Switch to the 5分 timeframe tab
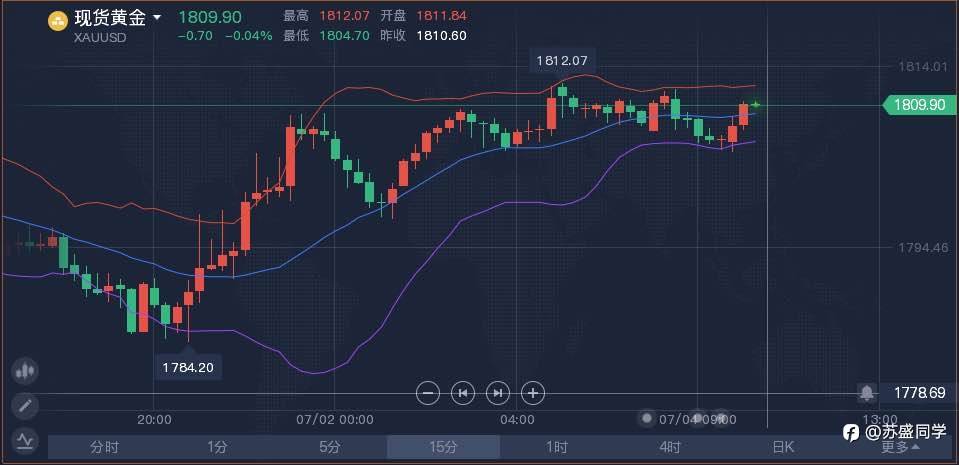This screenshot has height=465, width=959. click(x=330, y=447)
